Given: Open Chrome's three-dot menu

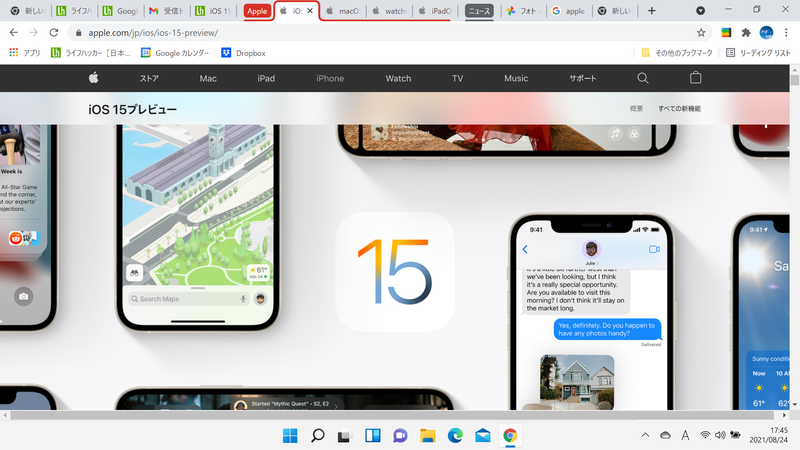Looking at the screenshot, I should (786, 33).
